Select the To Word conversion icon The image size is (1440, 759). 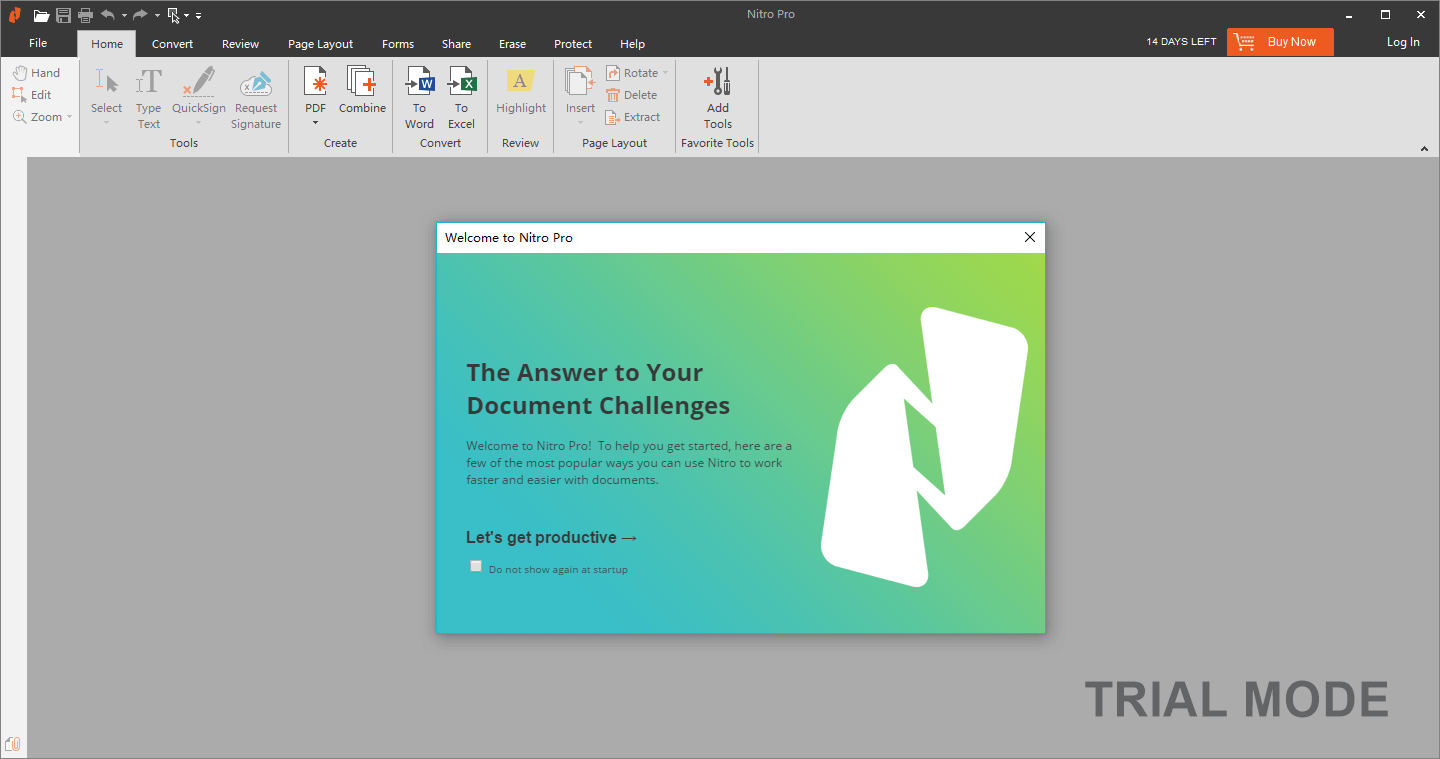click(419, 82)
